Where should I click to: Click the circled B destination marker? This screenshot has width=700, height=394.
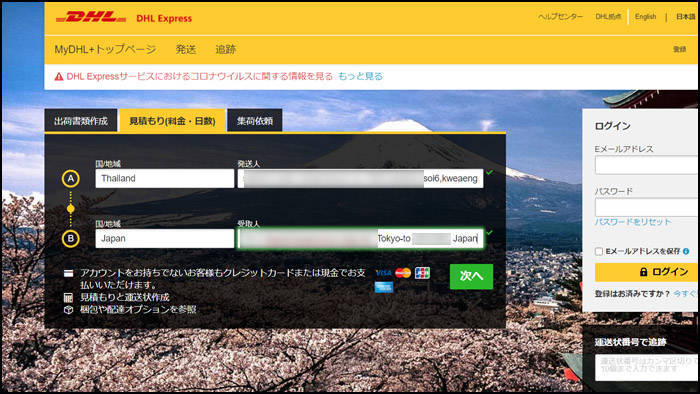(71, 238)
